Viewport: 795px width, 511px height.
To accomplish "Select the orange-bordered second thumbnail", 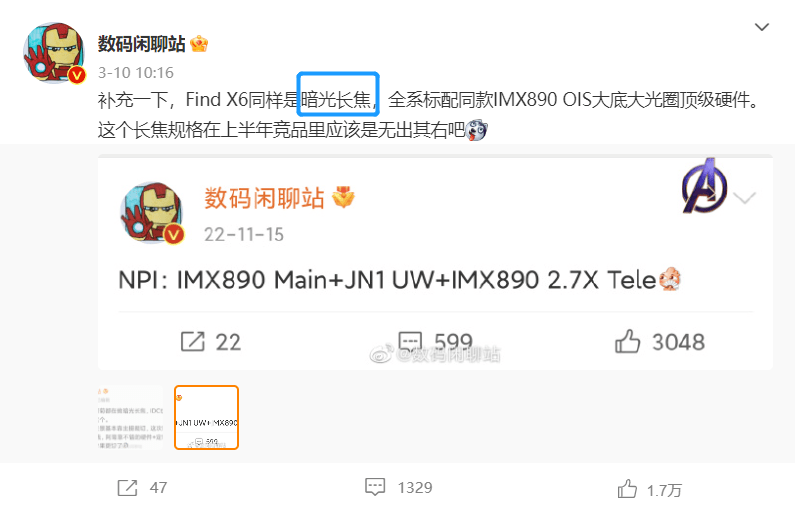I will tap(206, 418).
